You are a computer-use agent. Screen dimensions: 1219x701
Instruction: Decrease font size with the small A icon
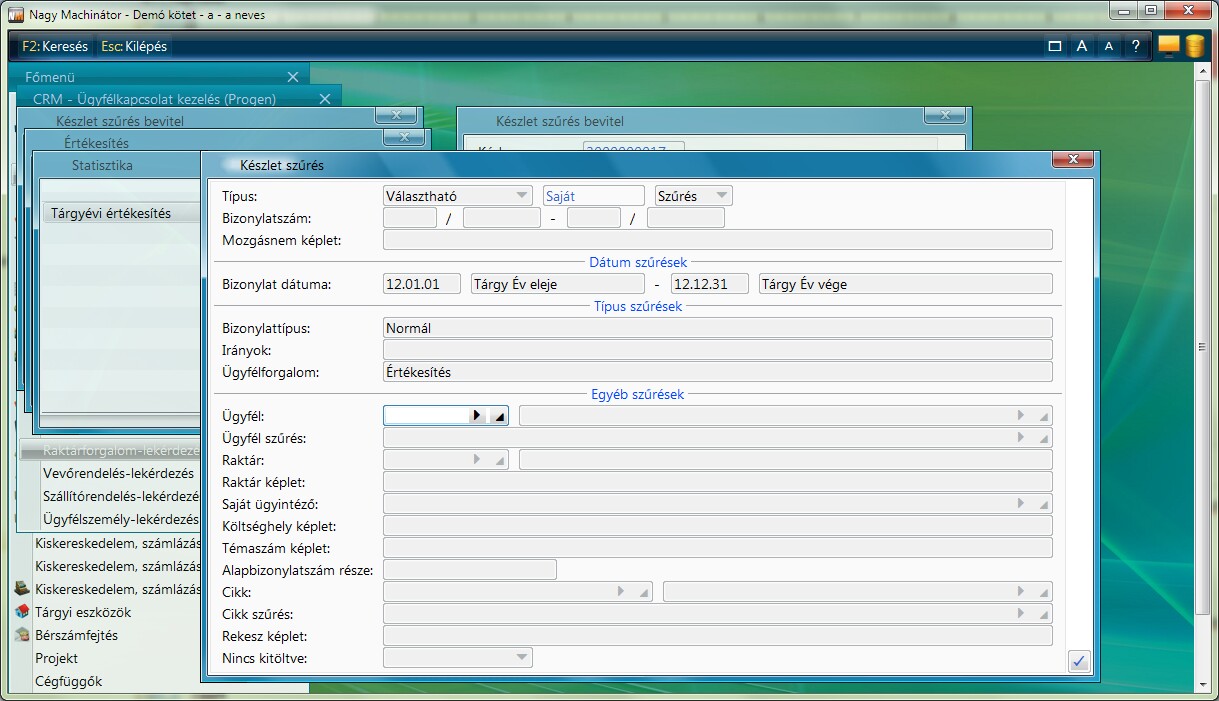point(1108,46)
